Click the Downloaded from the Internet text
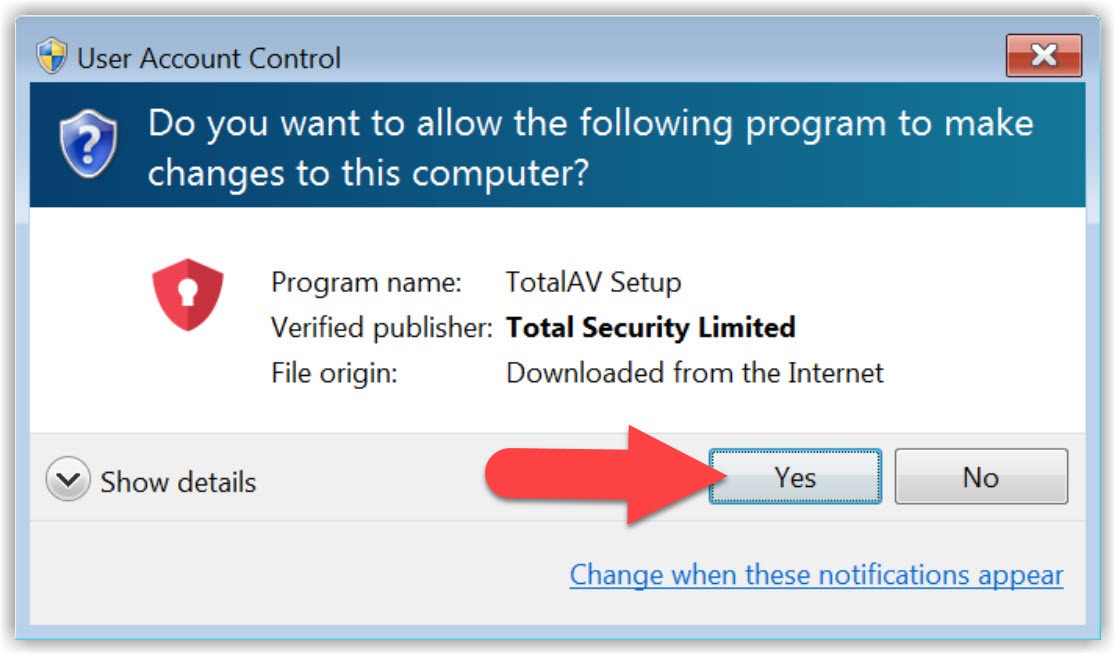Viewport: 1116px width, 655px height. click(695, 373)
